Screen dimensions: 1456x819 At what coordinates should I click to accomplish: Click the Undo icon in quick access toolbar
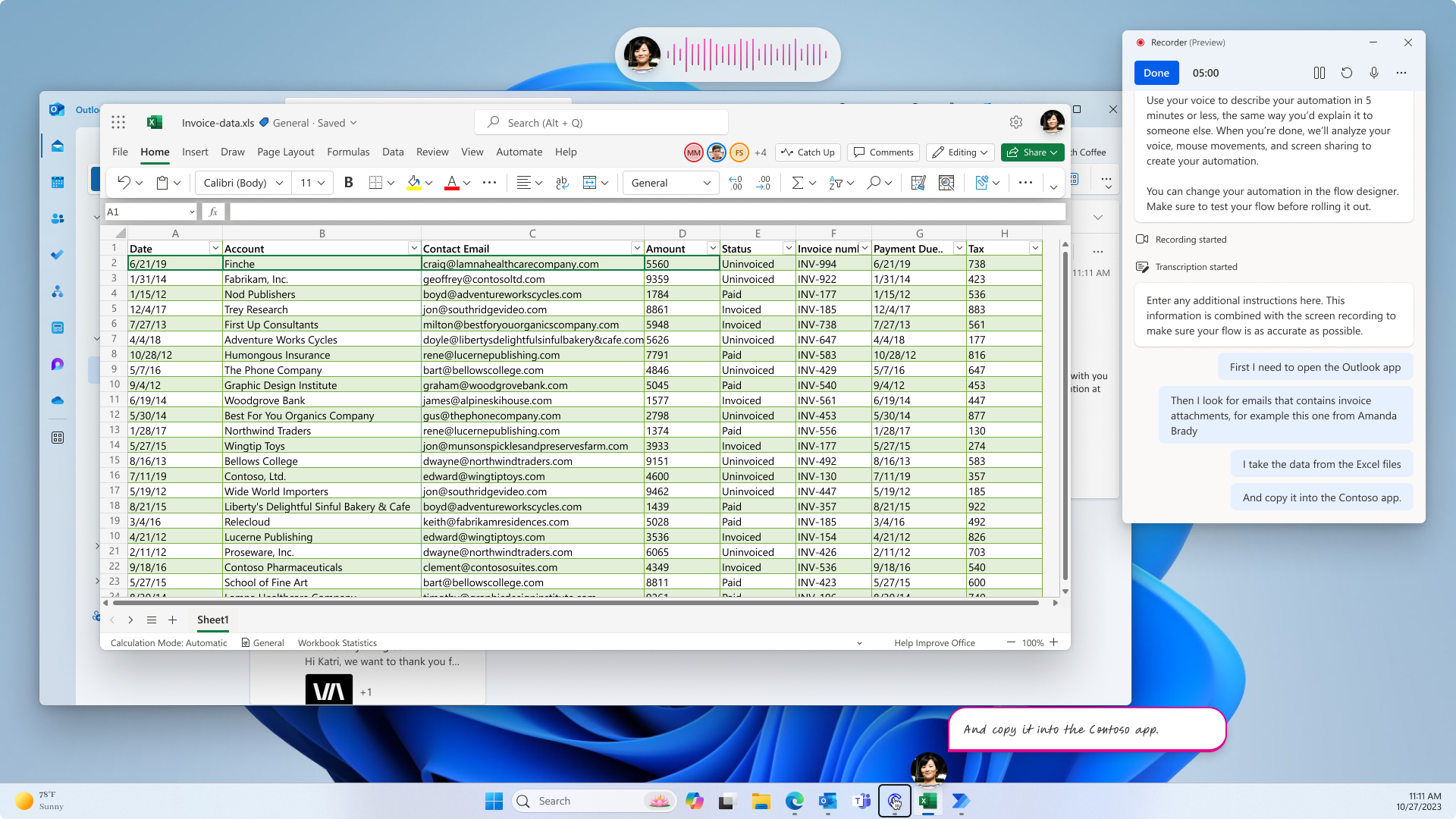tap(124, 182)
